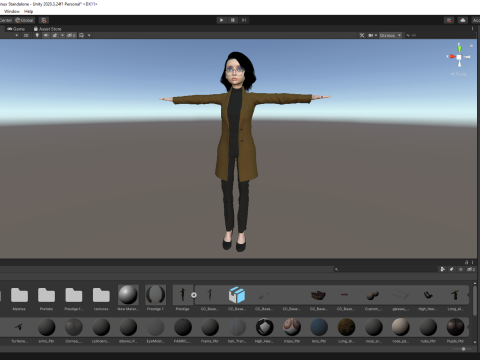The width and height of the screenshot is (480, 360).
Task: Start Play mode with the Play button
Action: [x=221, y=20]
